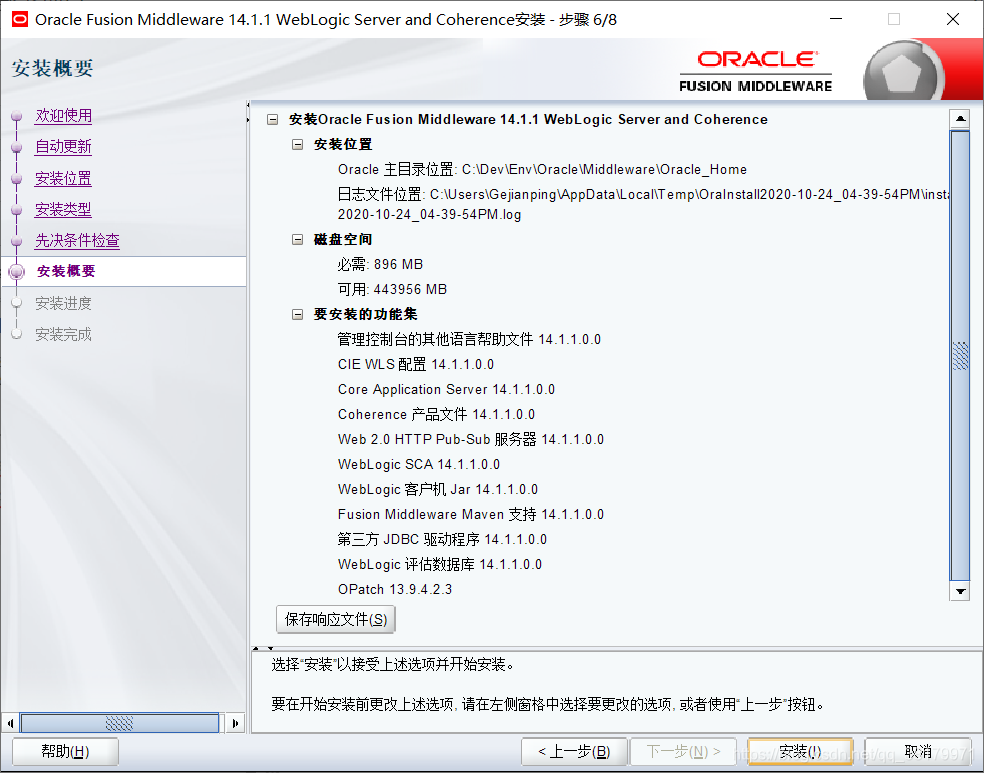Select the 安装概要 step in sidebar
The width and height of the screenshot is (984, 773).
click(x=66, y=271)
